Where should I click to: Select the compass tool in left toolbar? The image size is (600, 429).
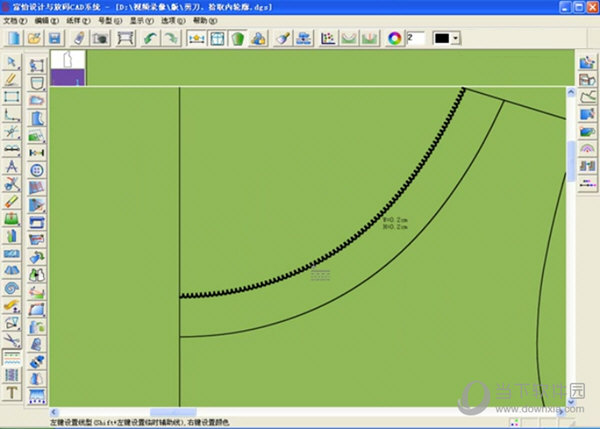click(12, 166)
